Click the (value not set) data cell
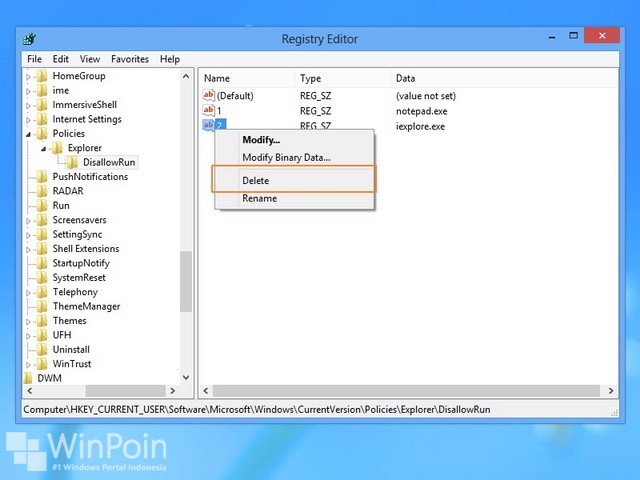Screen dimensions: 640x480 426,96
